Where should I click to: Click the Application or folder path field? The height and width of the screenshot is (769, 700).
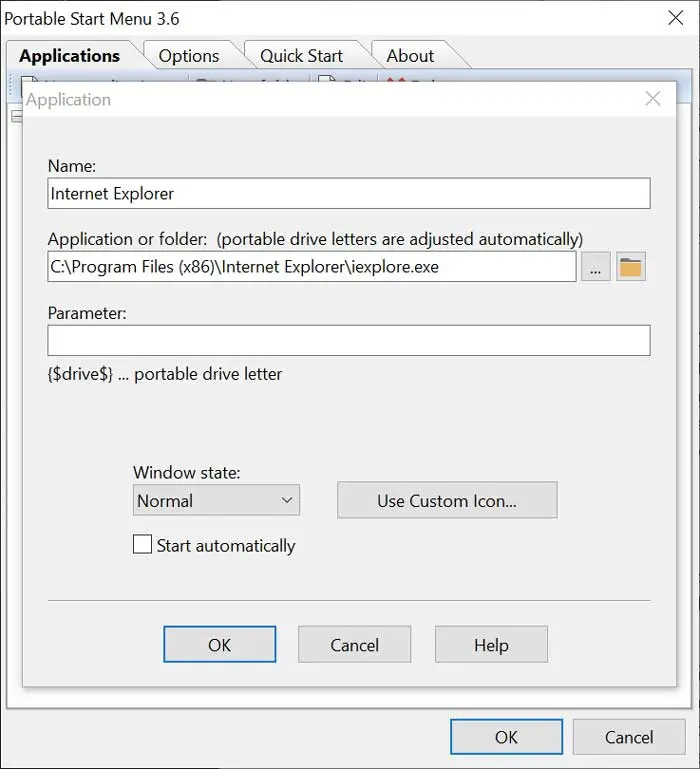point(311,267)
